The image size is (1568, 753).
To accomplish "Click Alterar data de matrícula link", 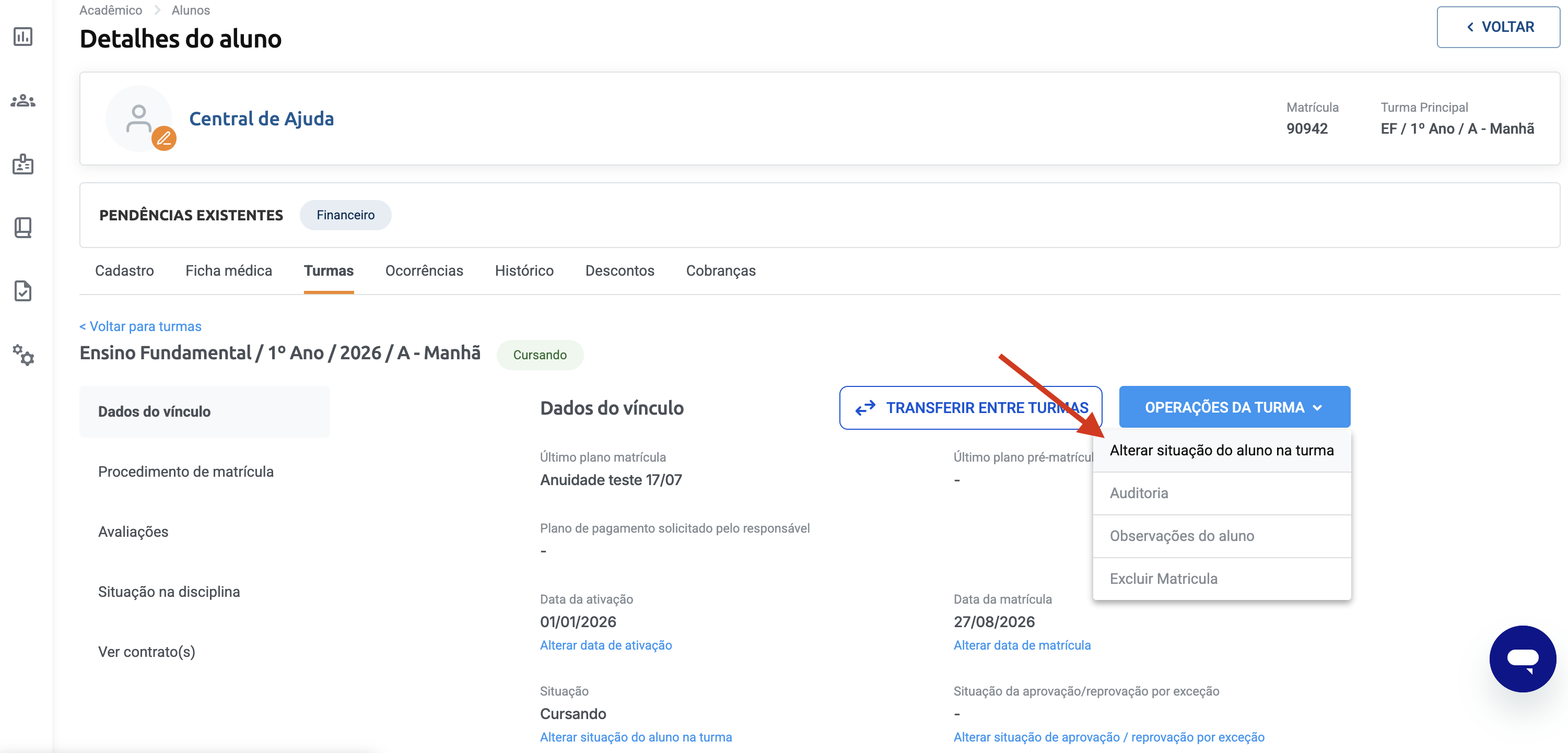I will click(x=1022, y=645).
